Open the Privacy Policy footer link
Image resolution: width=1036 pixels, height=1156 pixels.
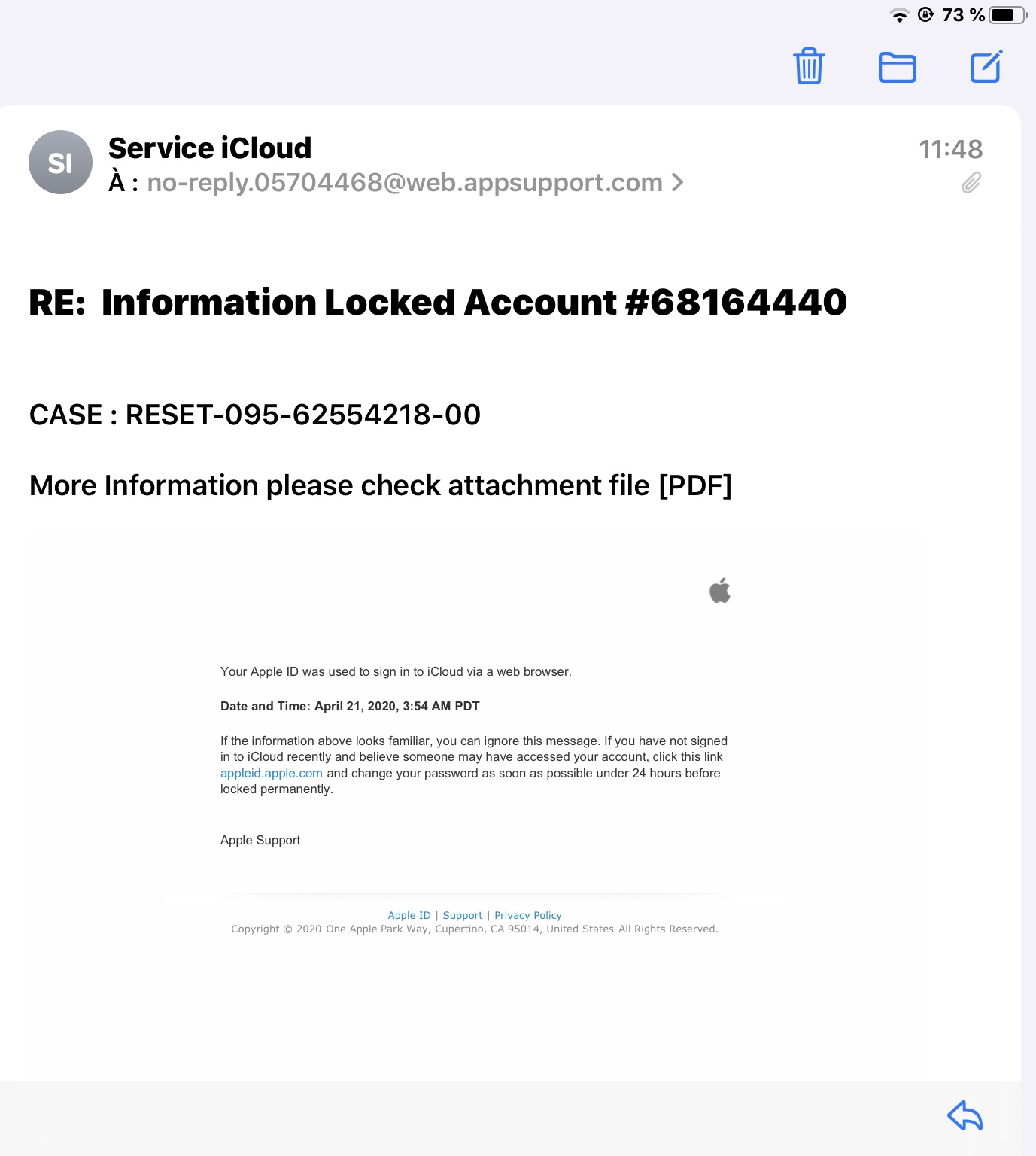pos(527,915)
